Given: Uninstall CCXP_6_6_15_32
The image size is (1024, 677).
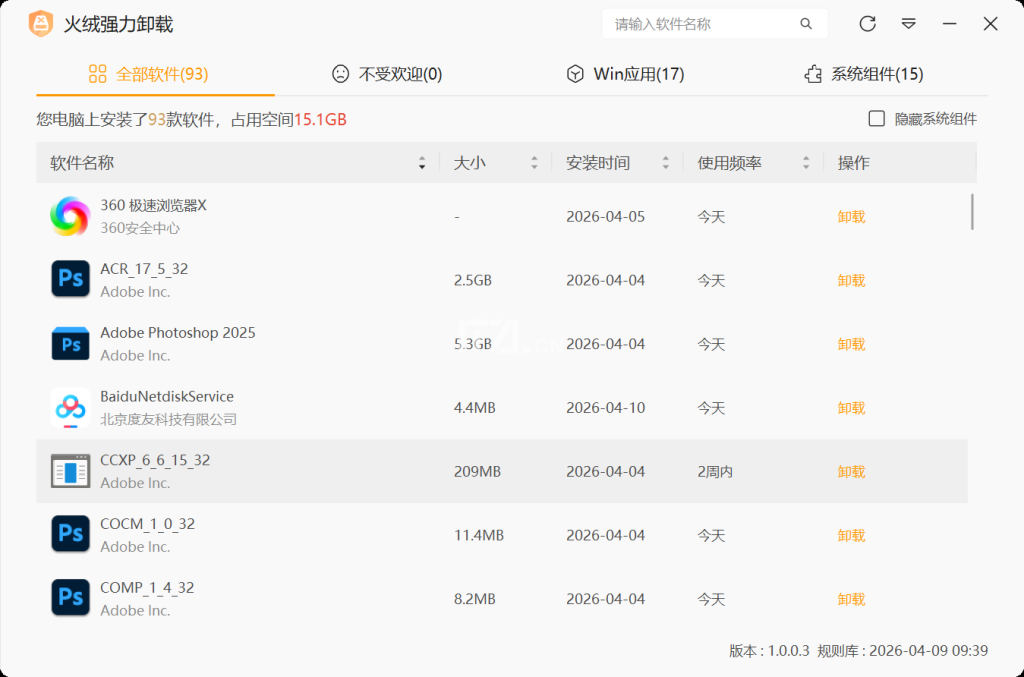Looking at the screenshot, I should 852,472.
